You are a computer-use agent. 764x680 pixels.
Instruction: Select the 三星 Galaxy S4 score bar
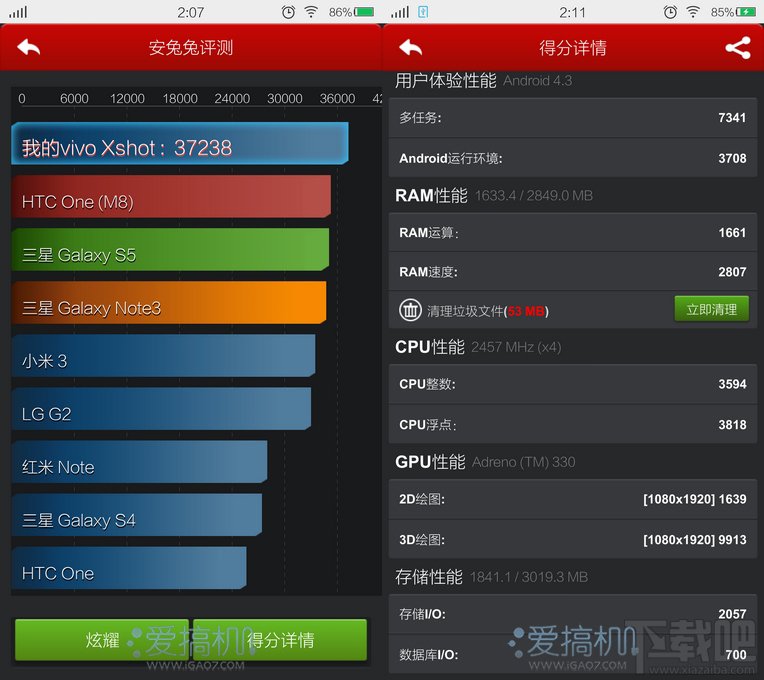(x=136, y=515)
